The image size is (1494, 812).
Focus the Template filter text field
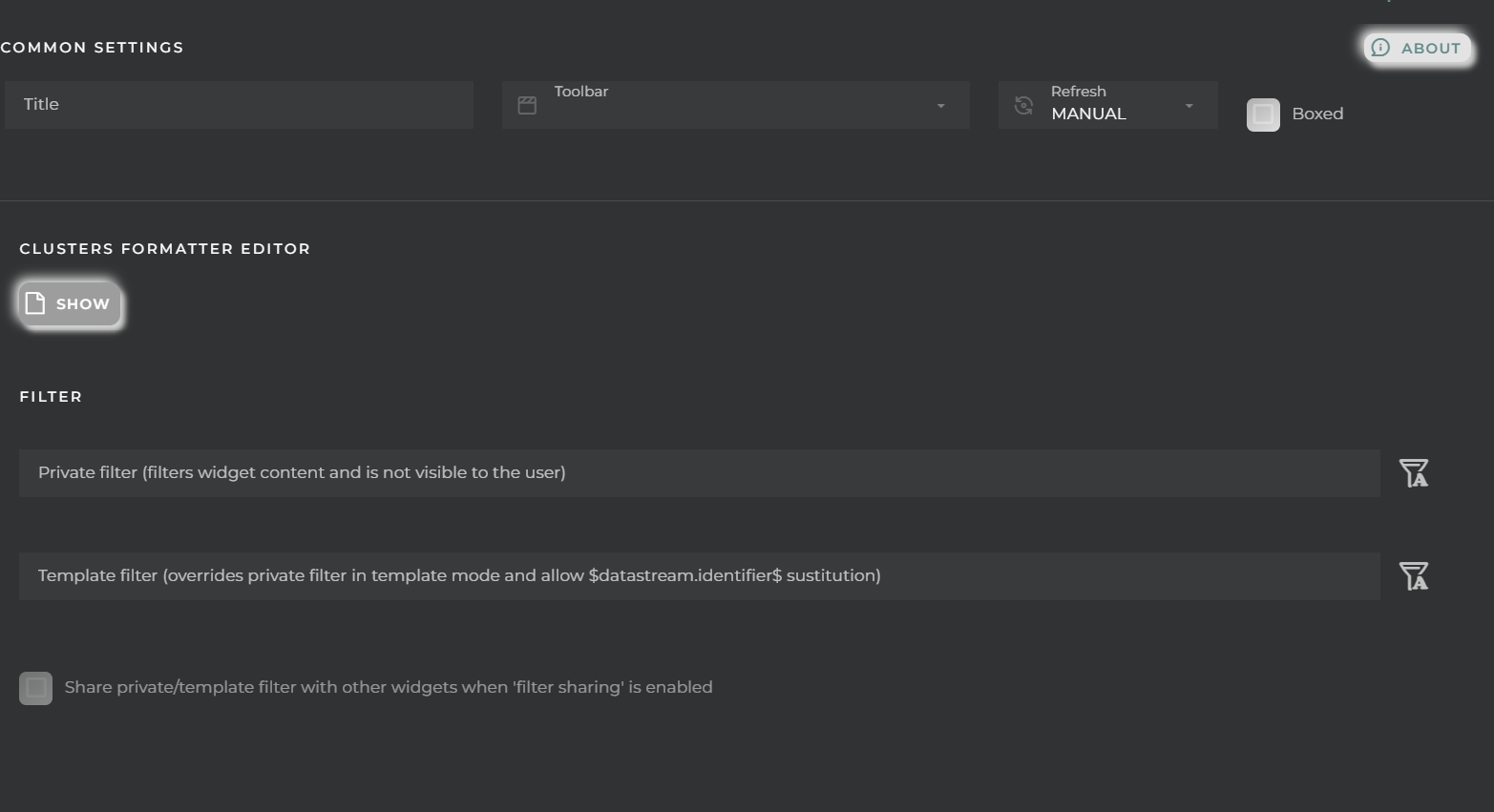point(699,576)
